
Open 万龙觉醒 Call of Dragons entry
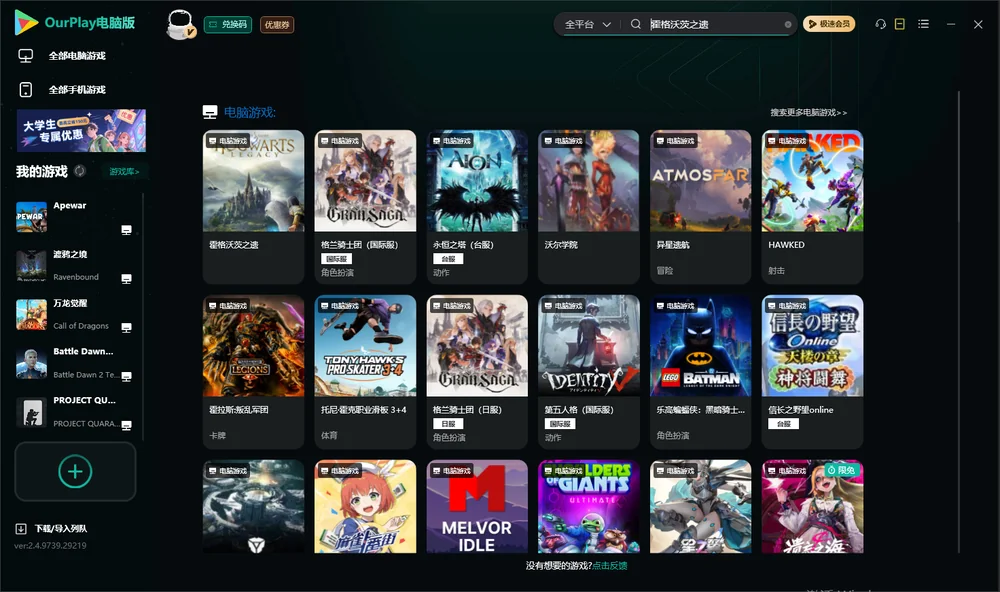click(75, 314)
